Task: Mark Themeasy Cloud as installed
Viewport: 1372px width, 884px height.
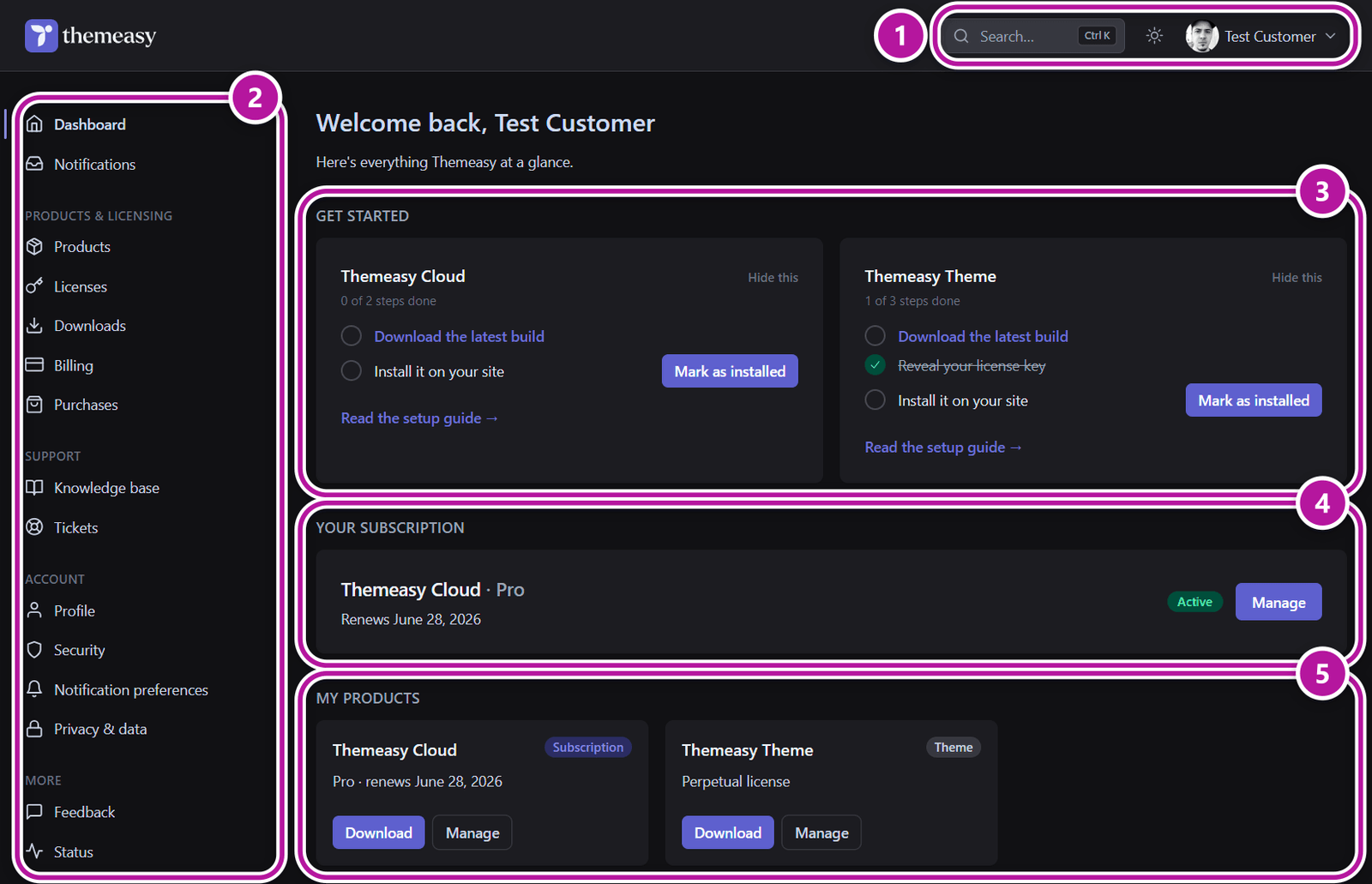Action: click(x=730, y=371)
